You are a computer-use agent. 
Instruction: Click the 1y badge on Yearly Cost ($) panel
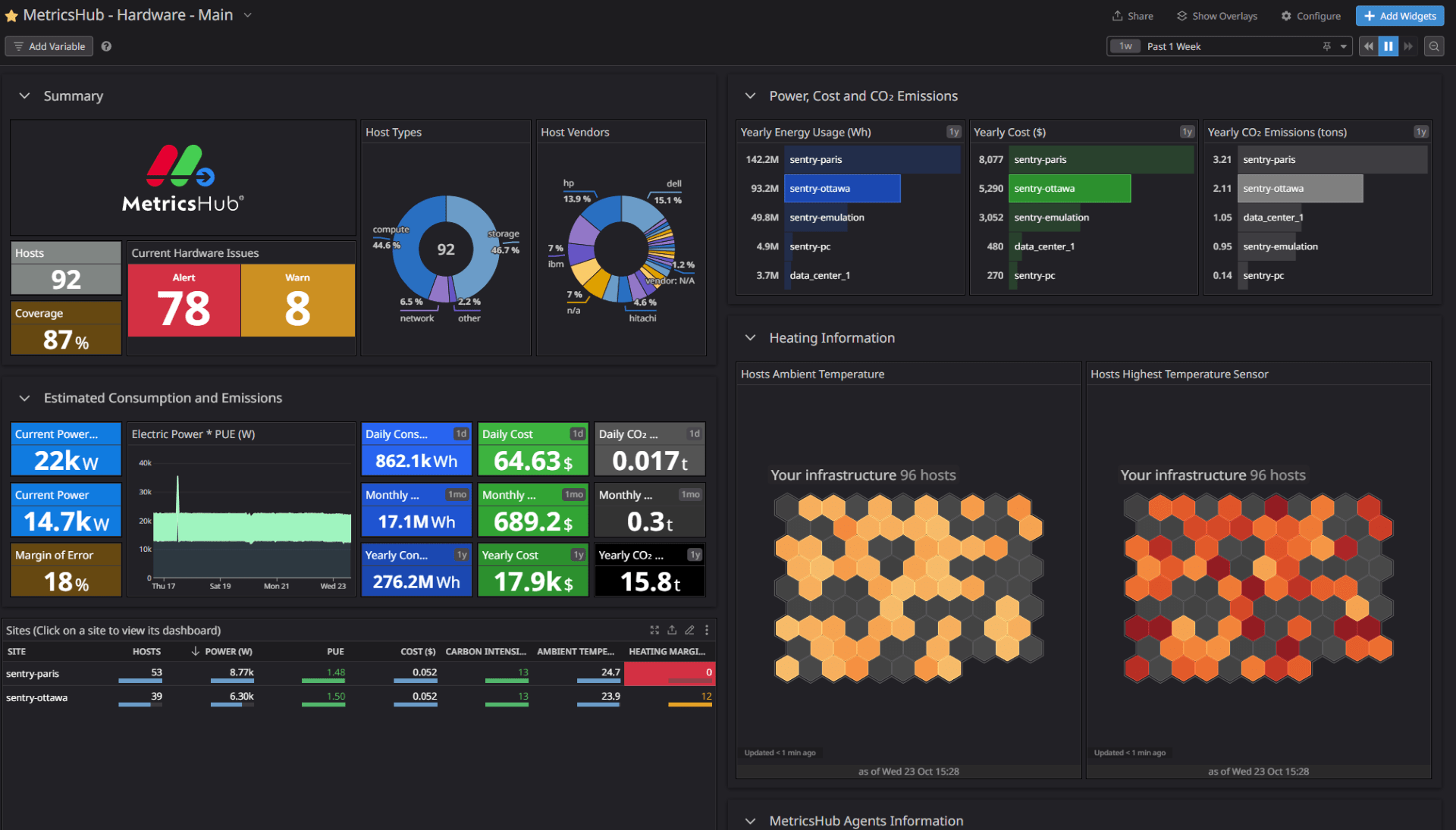pyautogui.click(x=1187, y=132)
